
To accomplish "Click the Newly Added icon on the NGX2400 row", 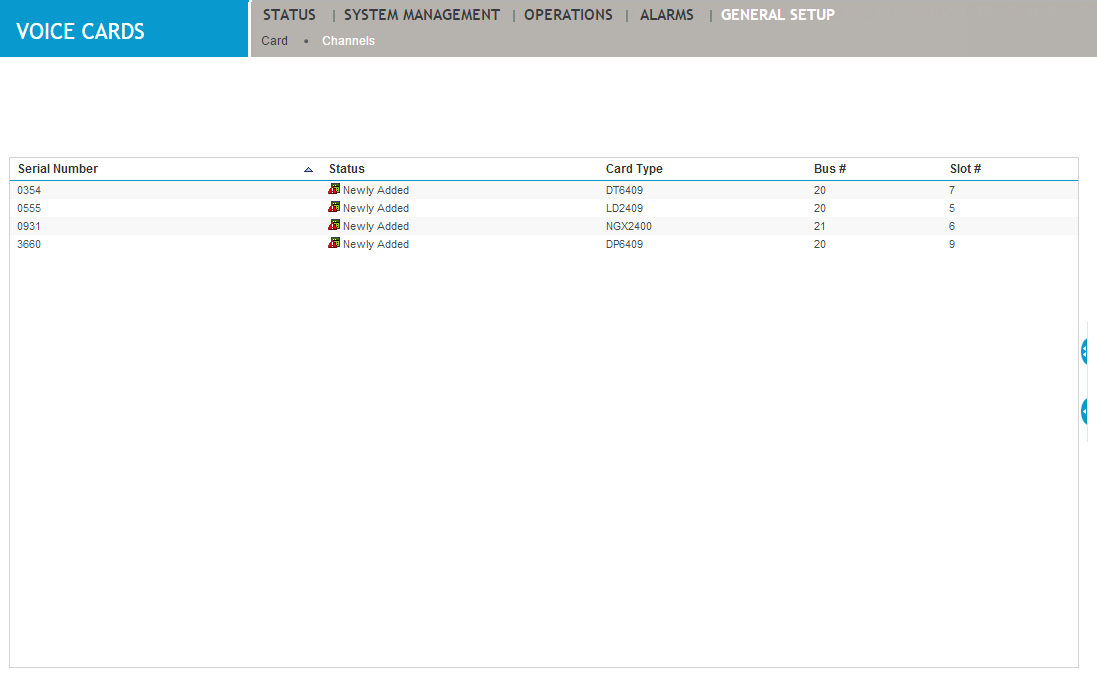I will [x=333, y=225].
